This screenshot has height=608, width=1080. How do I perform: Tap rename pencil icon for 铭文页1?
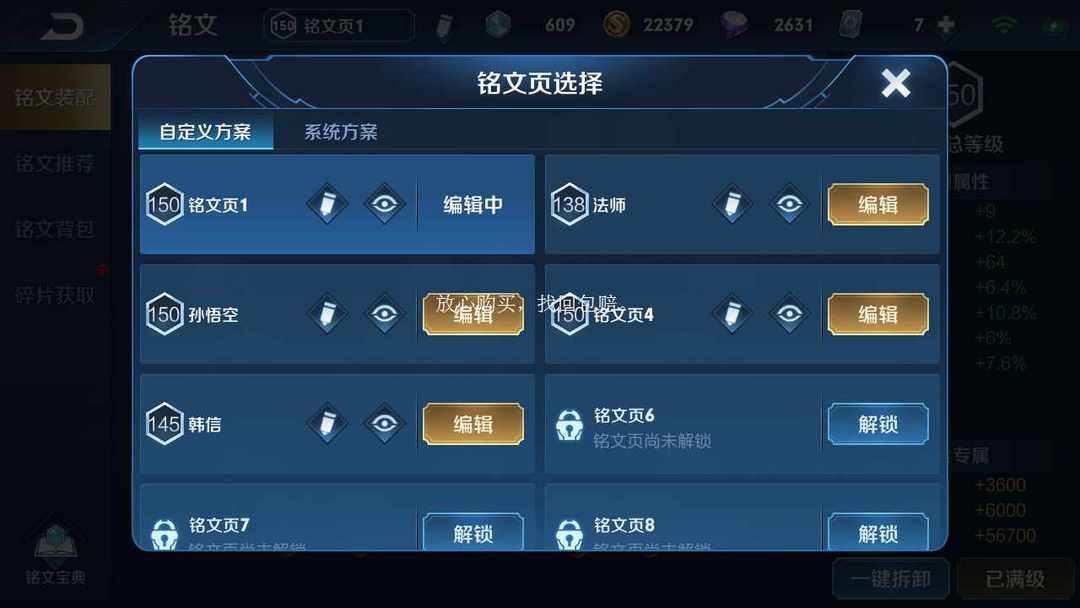point(327,205)
